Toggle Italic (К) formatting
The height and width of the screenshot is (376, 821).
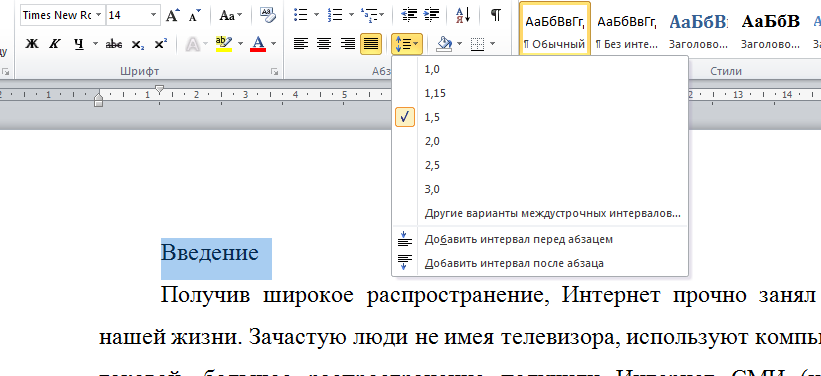54,45
